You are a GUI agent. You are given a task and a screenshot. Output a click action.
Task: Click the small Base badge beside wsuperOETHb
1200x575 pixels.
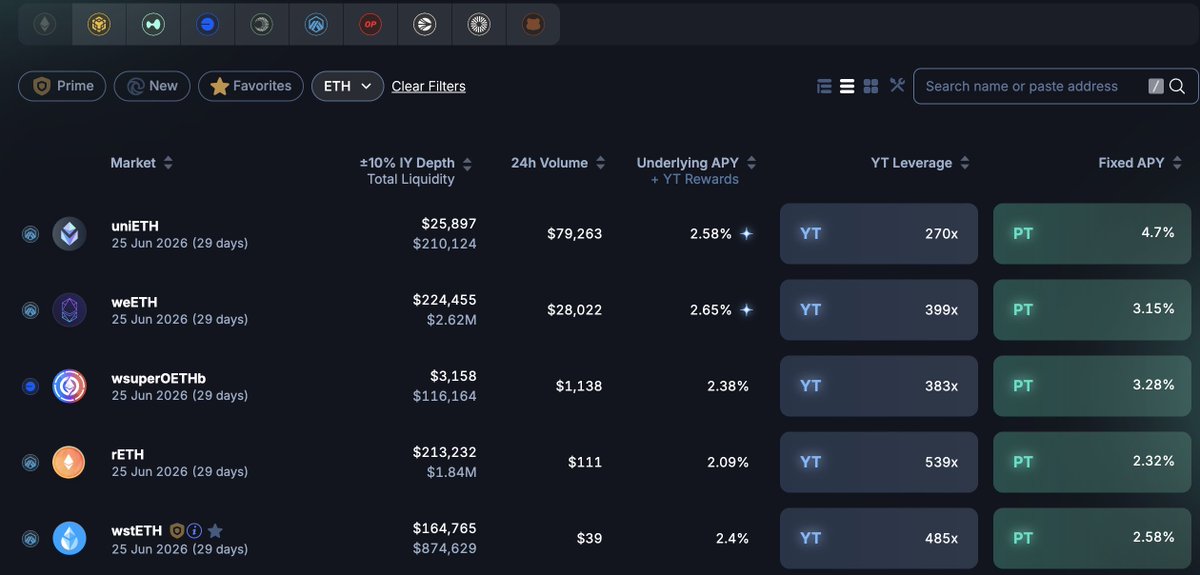pyautogui.click(x=30, y=386)
